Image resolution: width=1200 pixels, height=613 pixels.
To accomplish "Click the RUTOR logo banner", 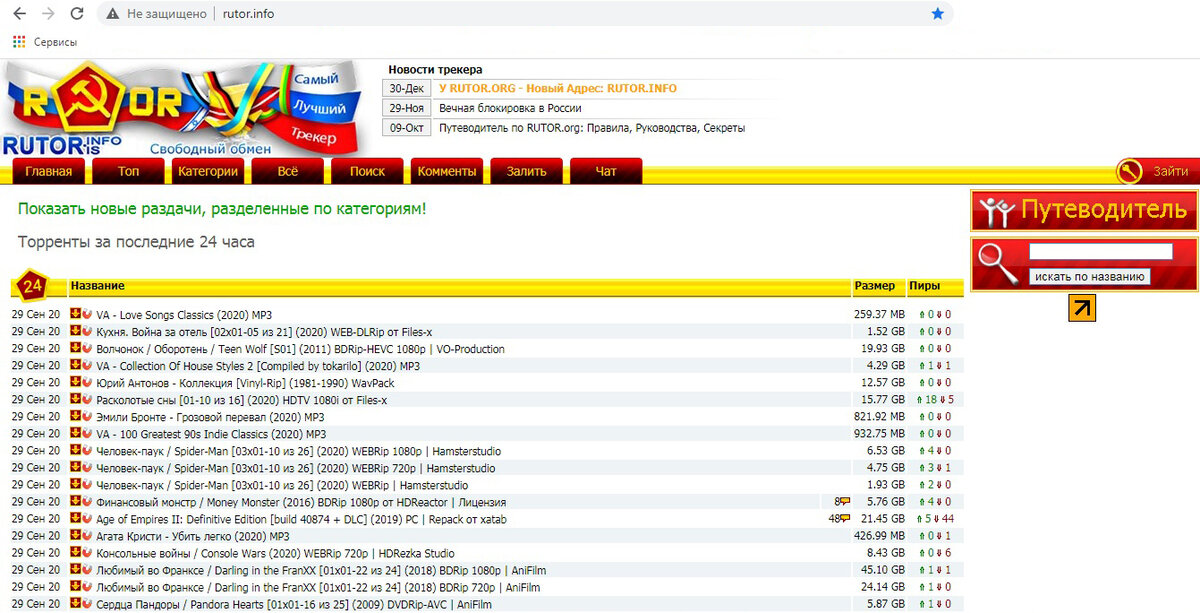I will coord(183,108).
